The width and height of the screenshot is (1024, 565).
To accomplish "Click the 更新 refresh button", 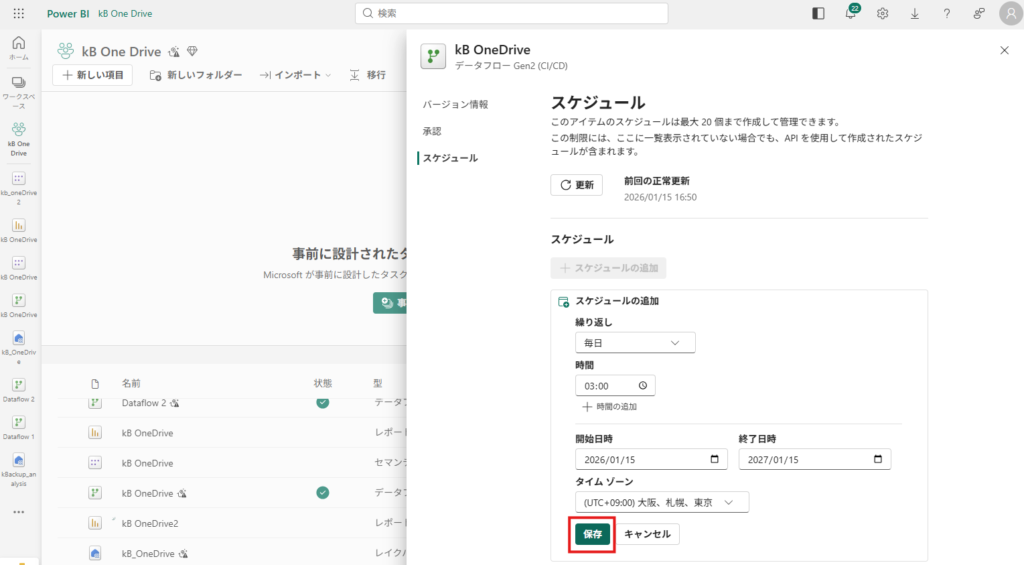I will 576,185.
